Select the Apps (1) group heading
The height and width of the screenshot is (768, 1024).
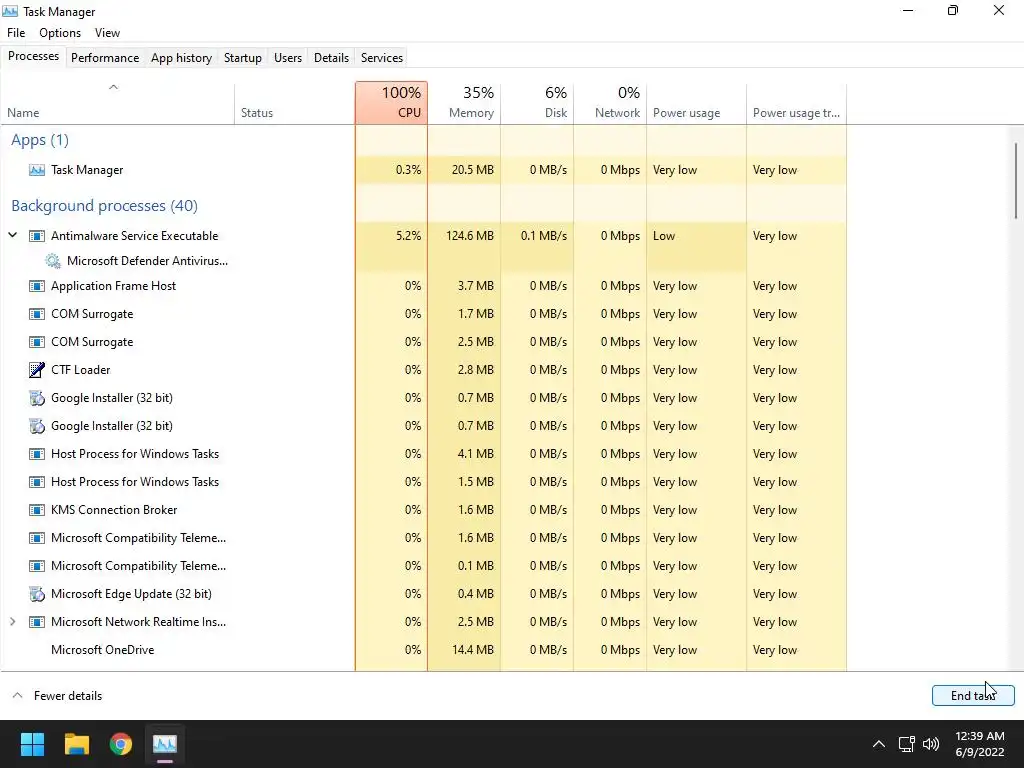click(40, 140)
